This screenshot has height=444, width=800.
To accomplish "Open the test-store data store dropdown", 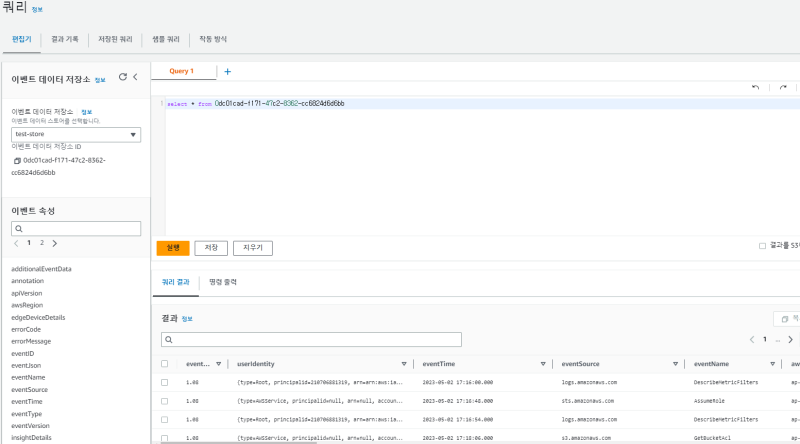I will [x=76, y=135].
